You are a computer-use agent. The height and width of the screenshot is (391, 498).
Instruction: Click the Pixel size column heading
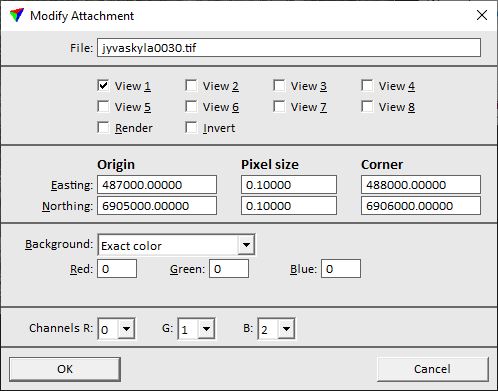tap(270, 165)
